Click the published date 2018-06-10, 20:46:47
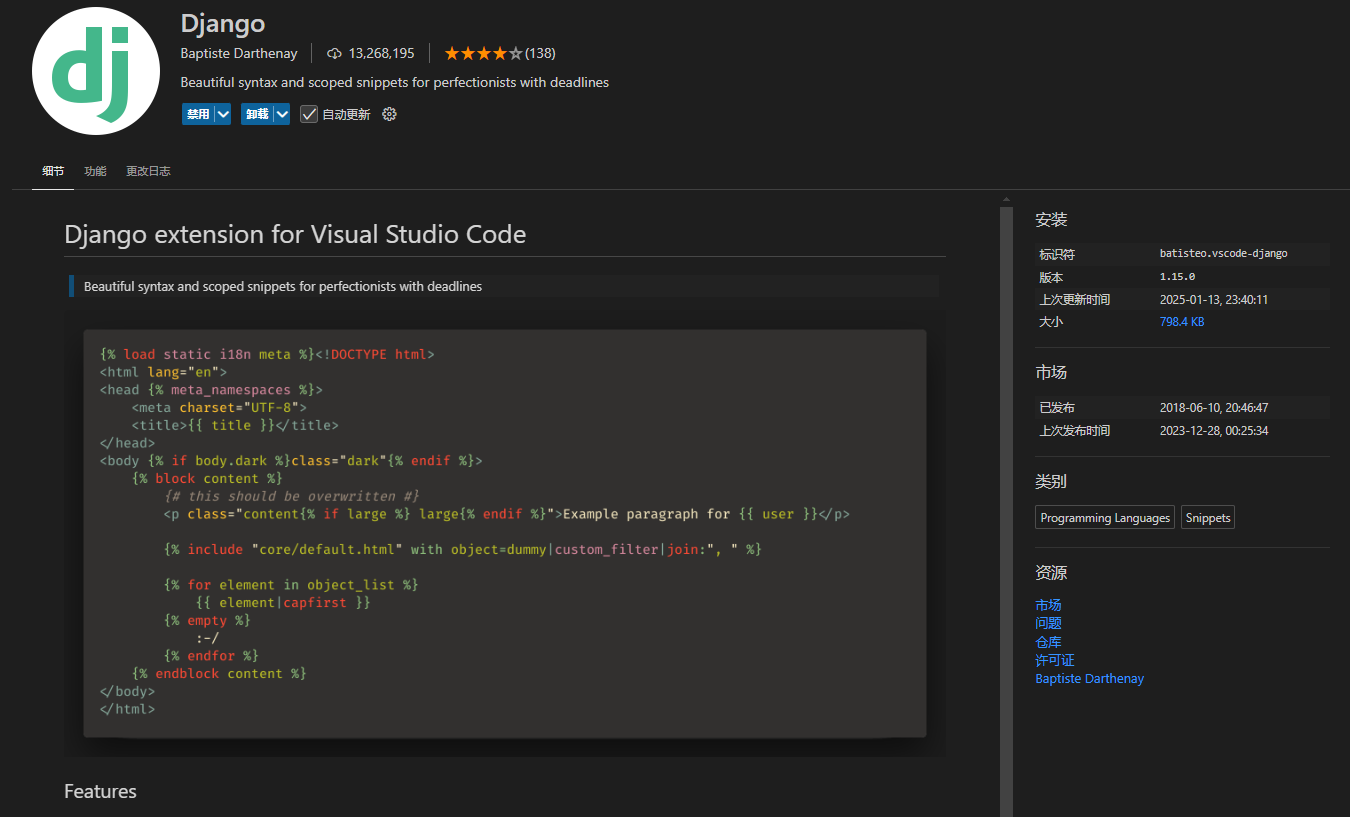The image size is (1350, 817). click(x=1214, y=408)
